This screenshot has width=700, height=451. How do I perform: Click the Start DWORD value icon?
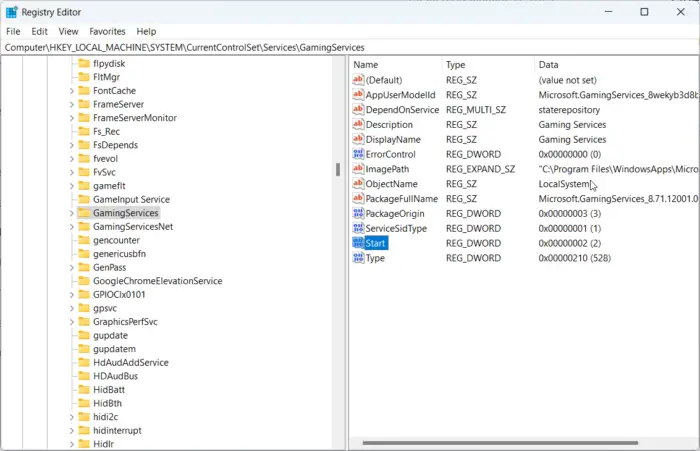(x=358, y=243)
